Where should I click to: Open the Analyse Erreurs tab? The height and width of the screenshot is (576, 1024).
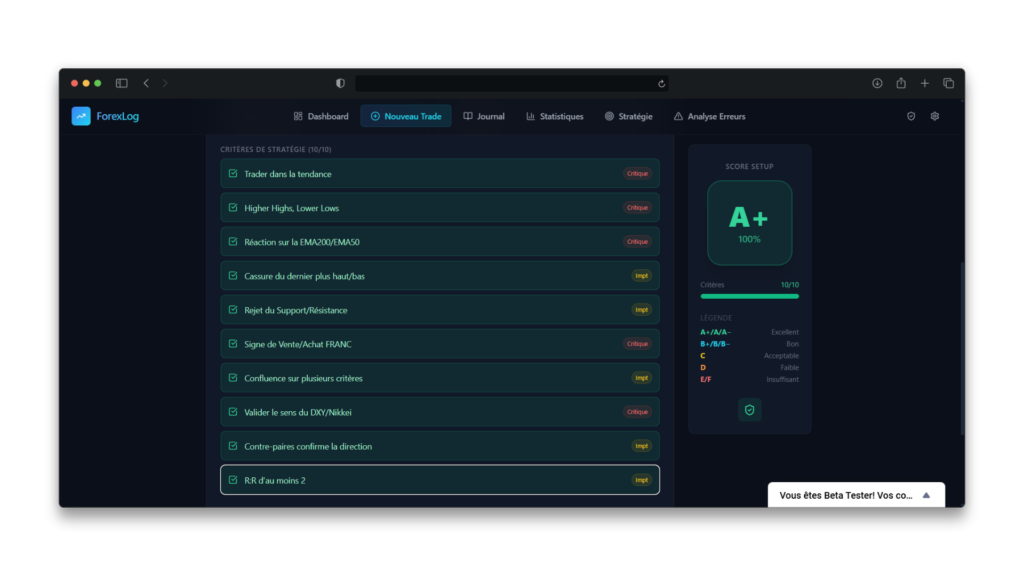tap(709, 116)
